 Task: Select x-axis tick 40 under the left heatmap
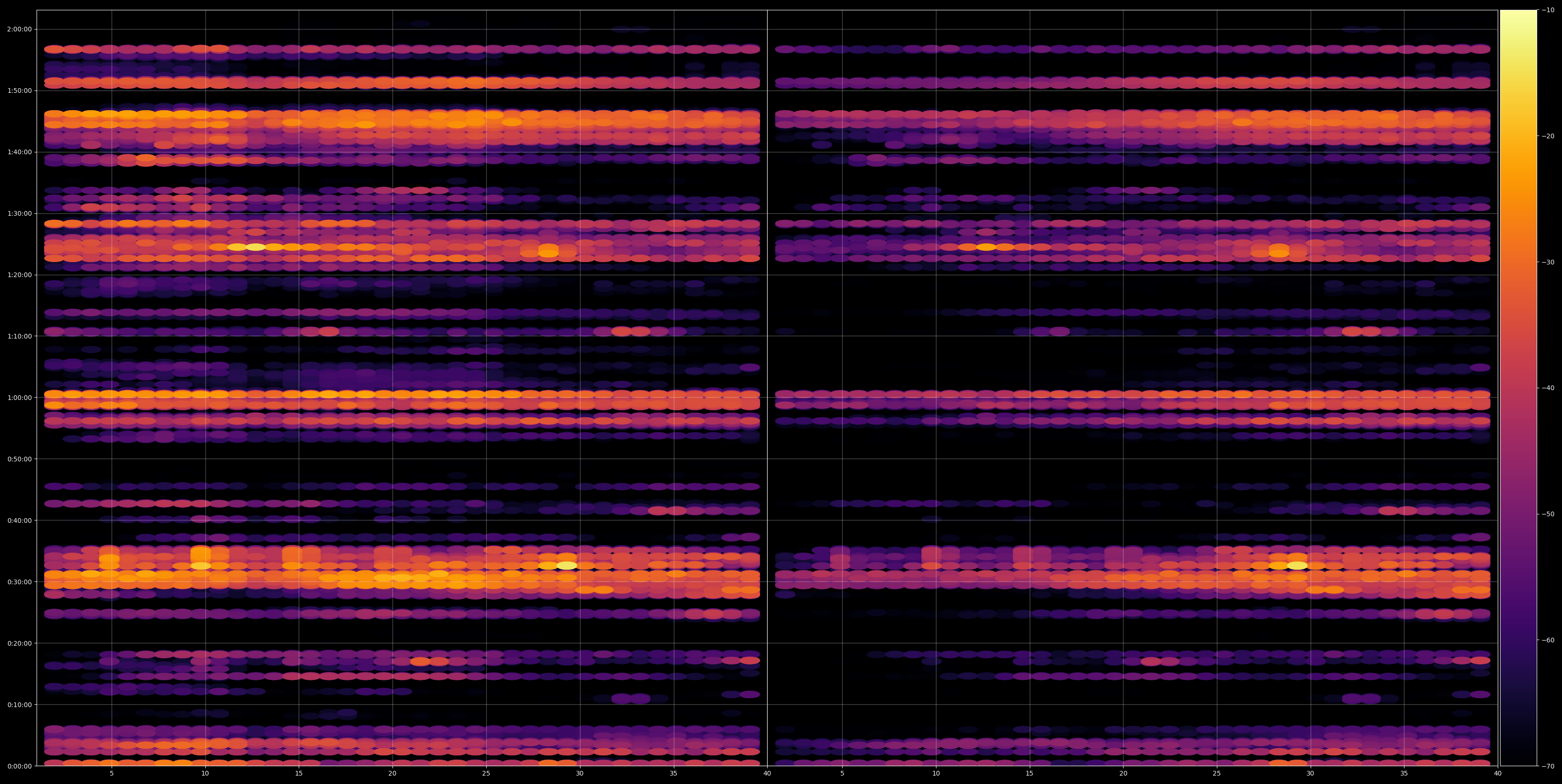[767, 774]
